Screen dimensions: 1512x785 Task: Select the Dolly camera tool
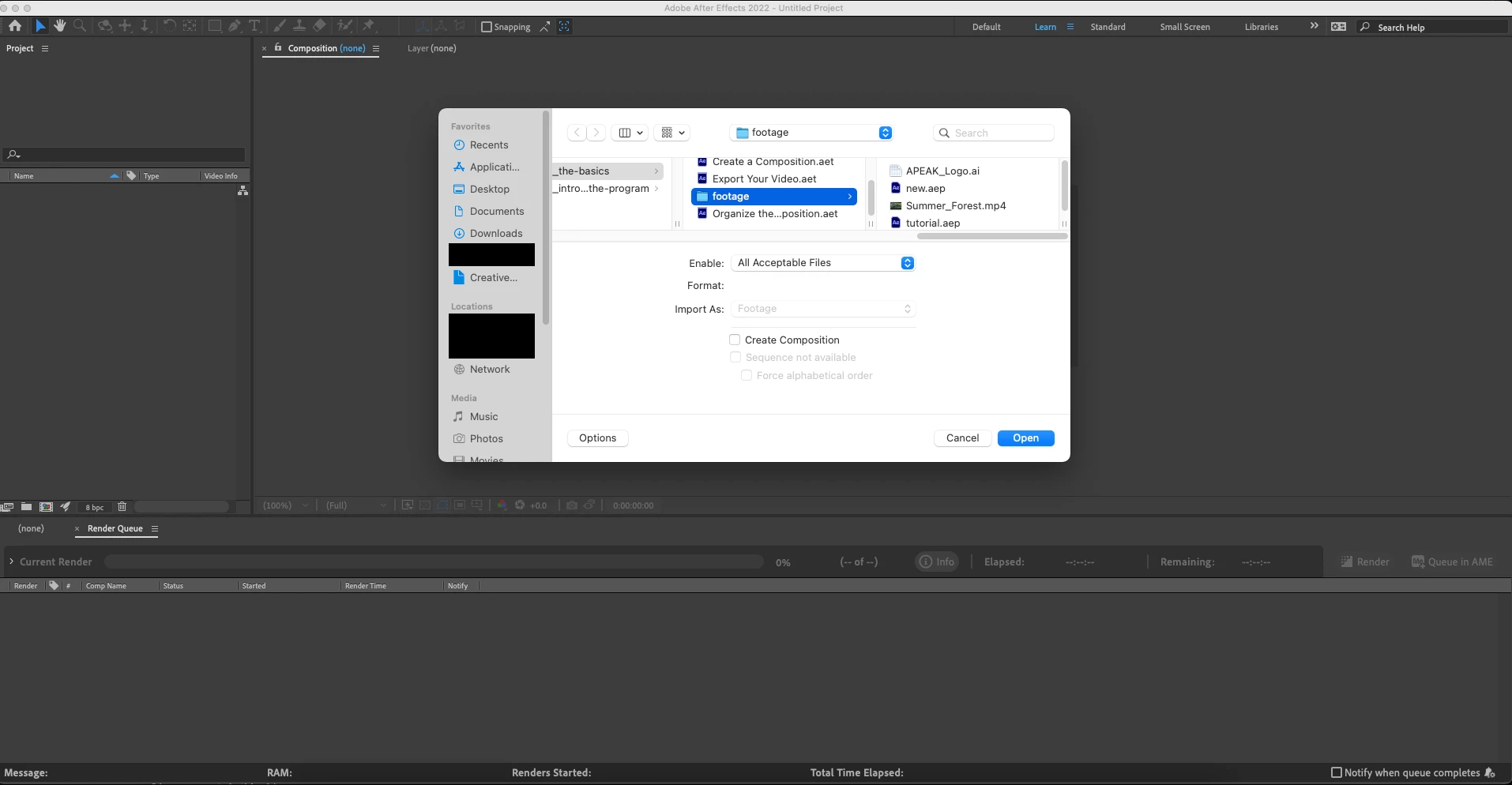pyautogui.click(x=145, y=26)
